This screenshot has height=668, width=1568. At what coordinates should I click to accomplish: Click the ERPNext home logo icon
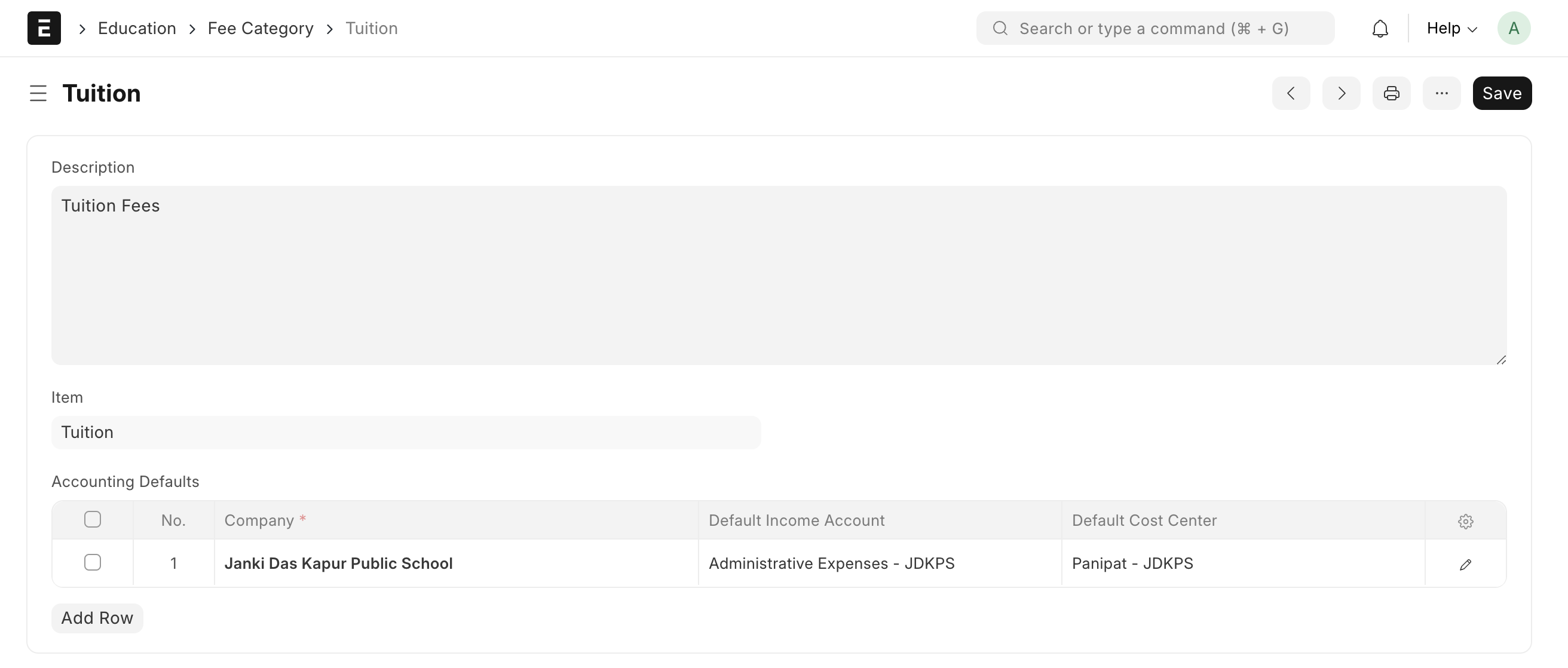(x=44, y=28)
